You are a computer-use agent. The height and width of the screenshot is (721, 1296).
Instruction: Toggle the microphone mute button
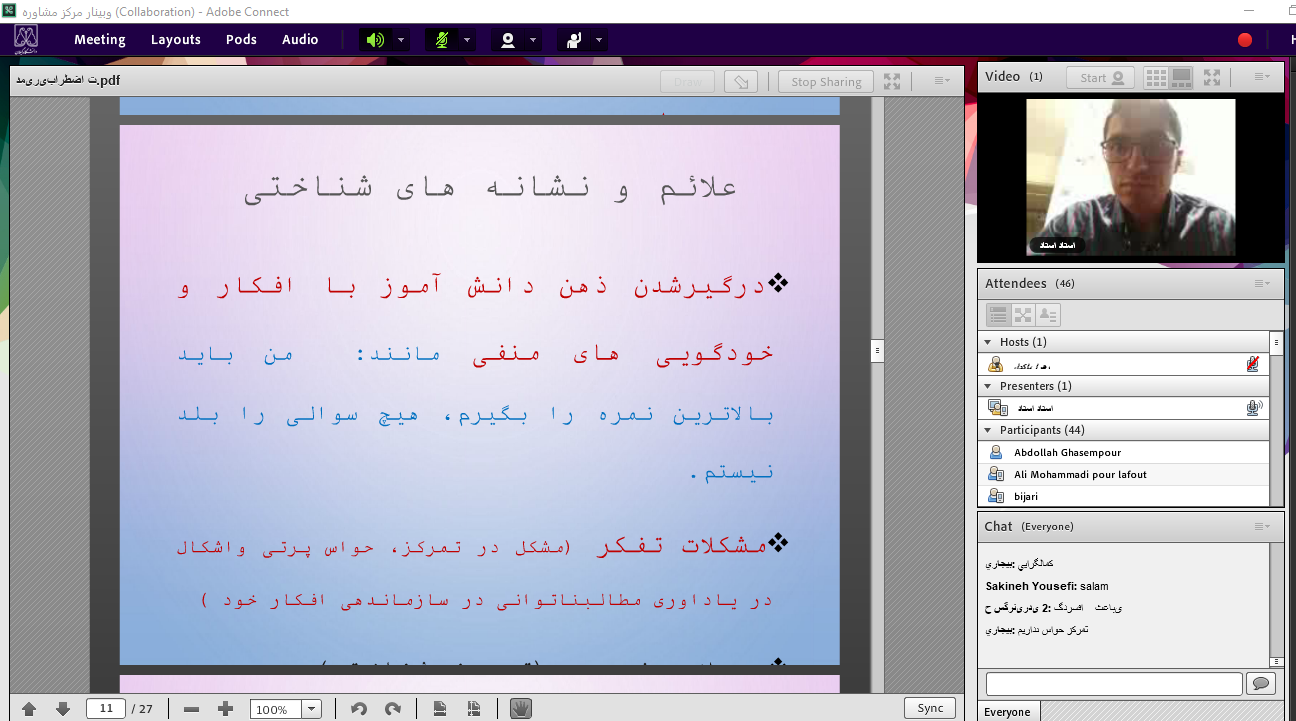[441, 40]
